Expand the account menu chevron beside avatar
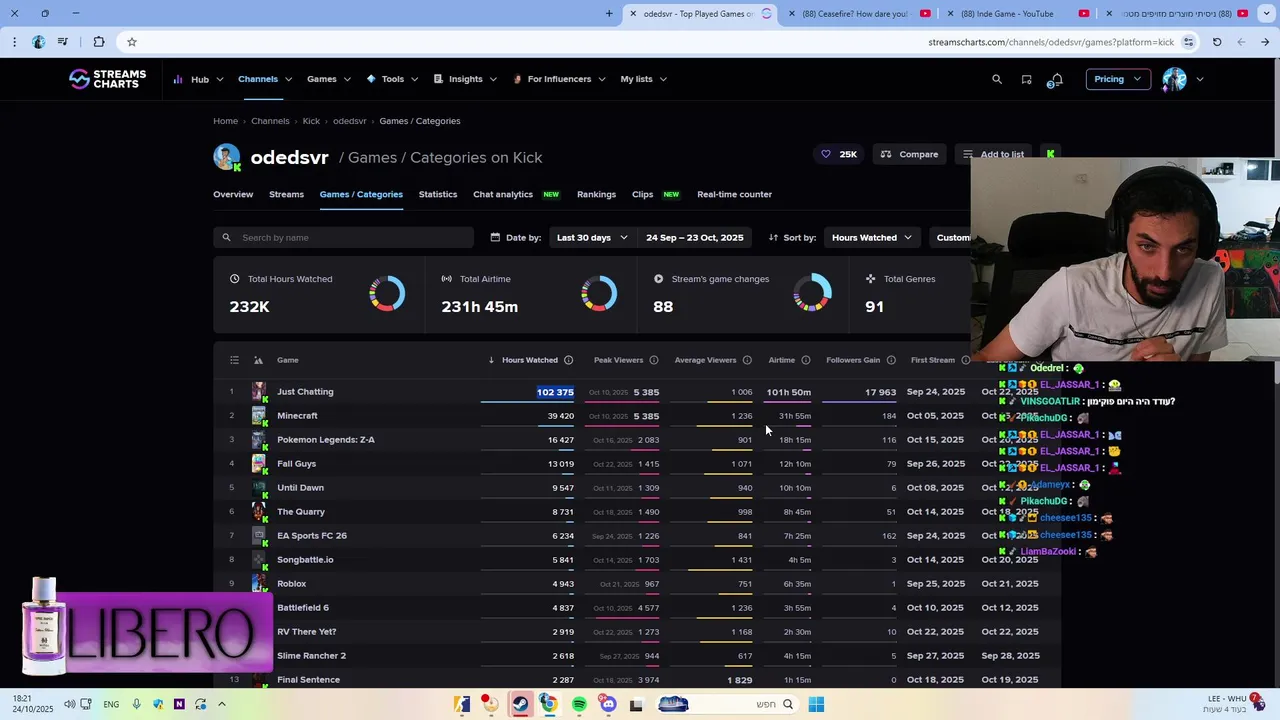The width and height of the screenshot is (1280, 720). tap(1200, 79)
